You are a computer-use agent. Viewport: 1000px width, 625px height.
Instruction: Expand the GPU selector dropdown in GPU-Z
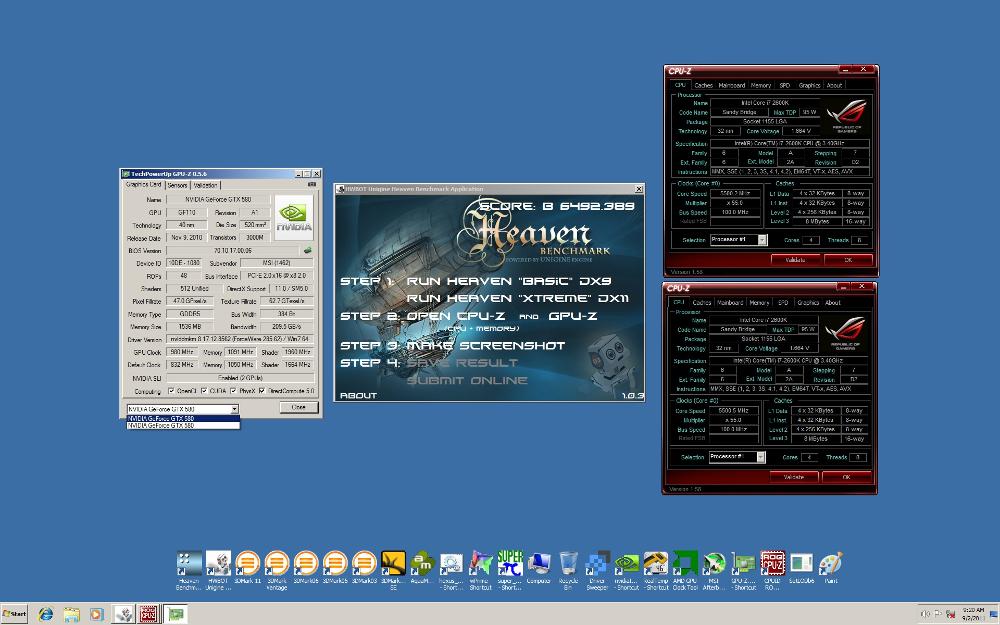pos(235,409)
